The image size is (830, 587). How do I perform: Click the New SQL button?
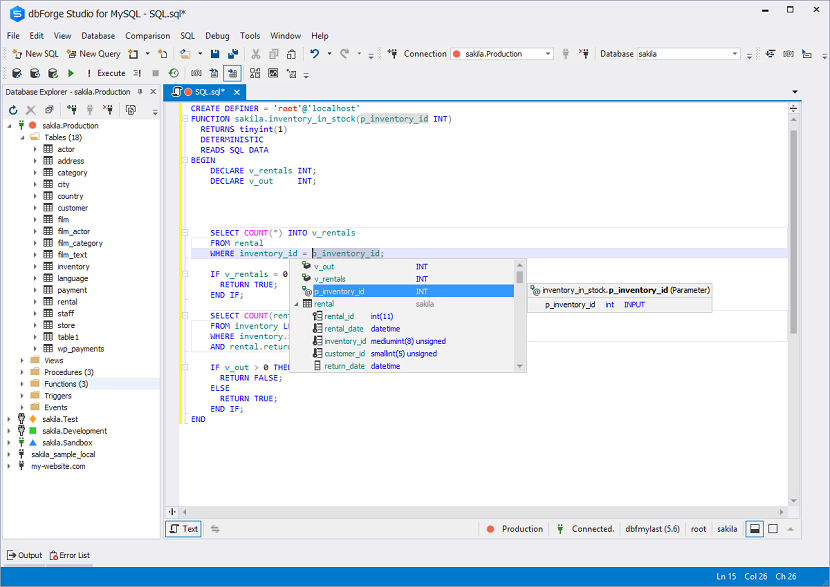[x=34, y=54]
